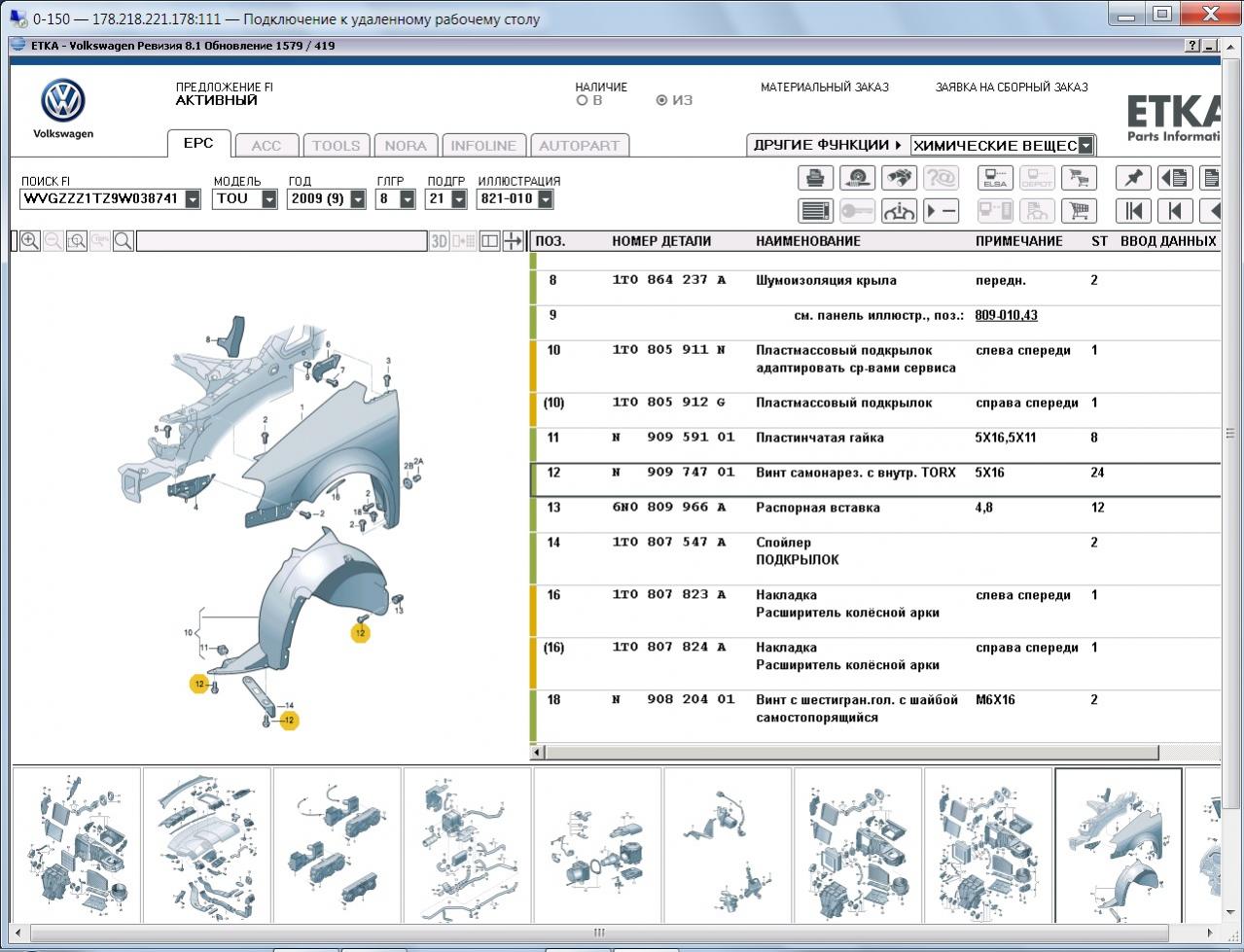Click highlighted callout 12 near bottom bolt
1244x952 pixels.
289,721
